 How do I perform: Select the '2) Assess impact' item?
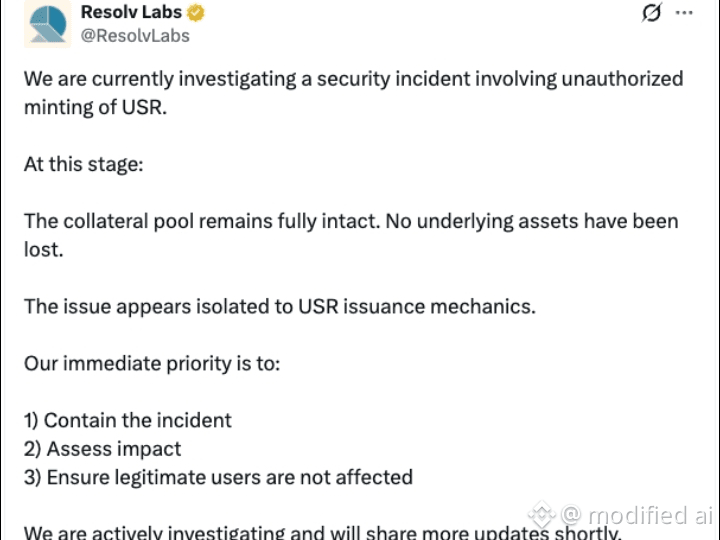(102, 449)
